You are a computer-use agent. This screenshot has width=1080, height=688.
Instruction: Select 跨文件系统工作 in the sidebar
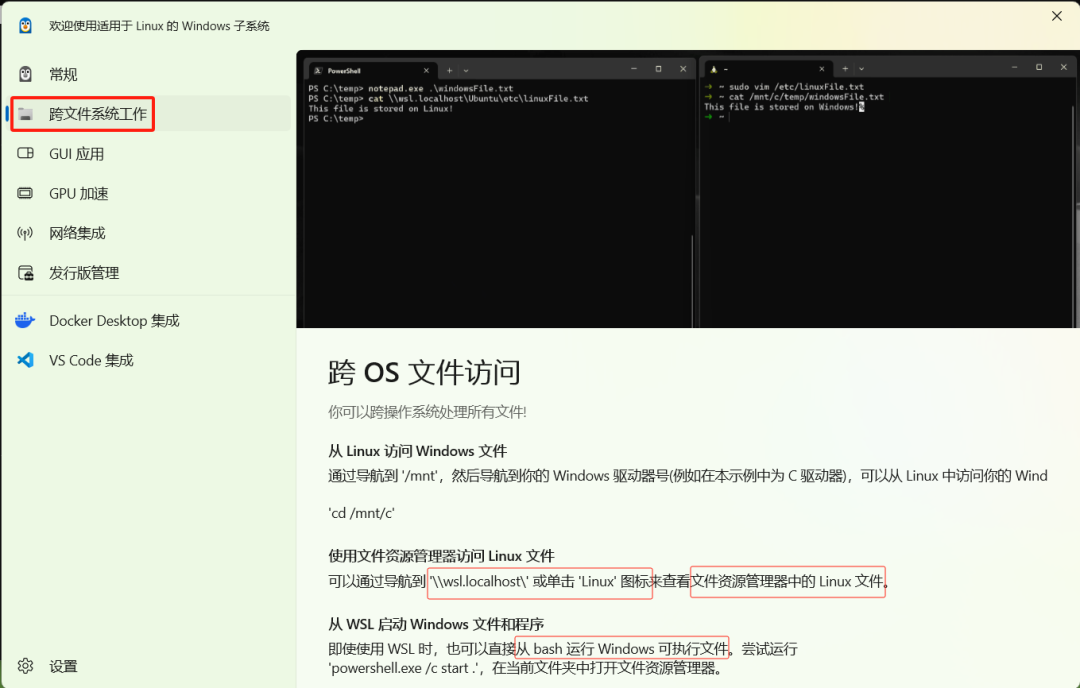pyautogui.click(x=149, y=114)
